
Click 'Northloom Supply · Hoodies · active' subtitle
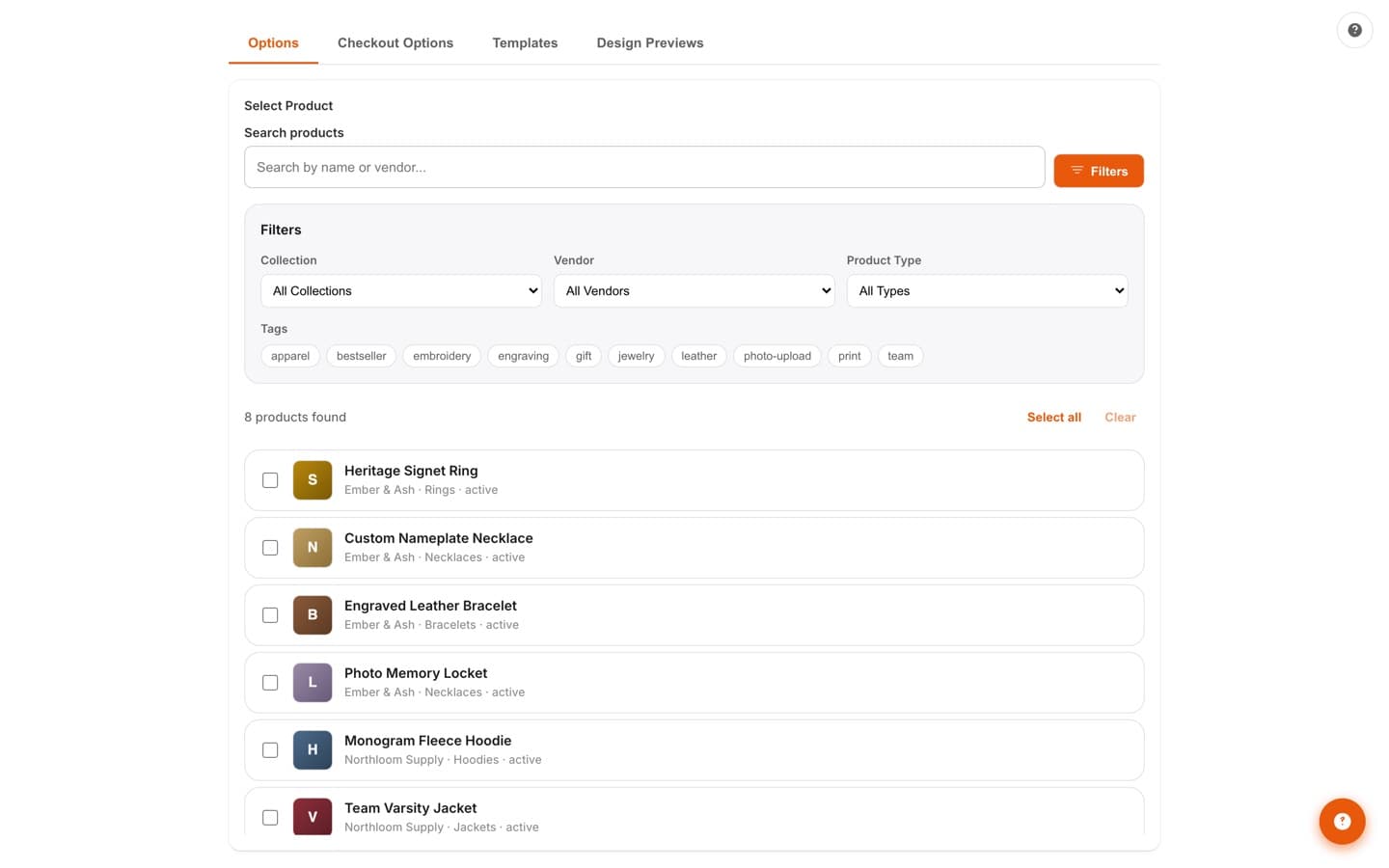pos(443,760)
